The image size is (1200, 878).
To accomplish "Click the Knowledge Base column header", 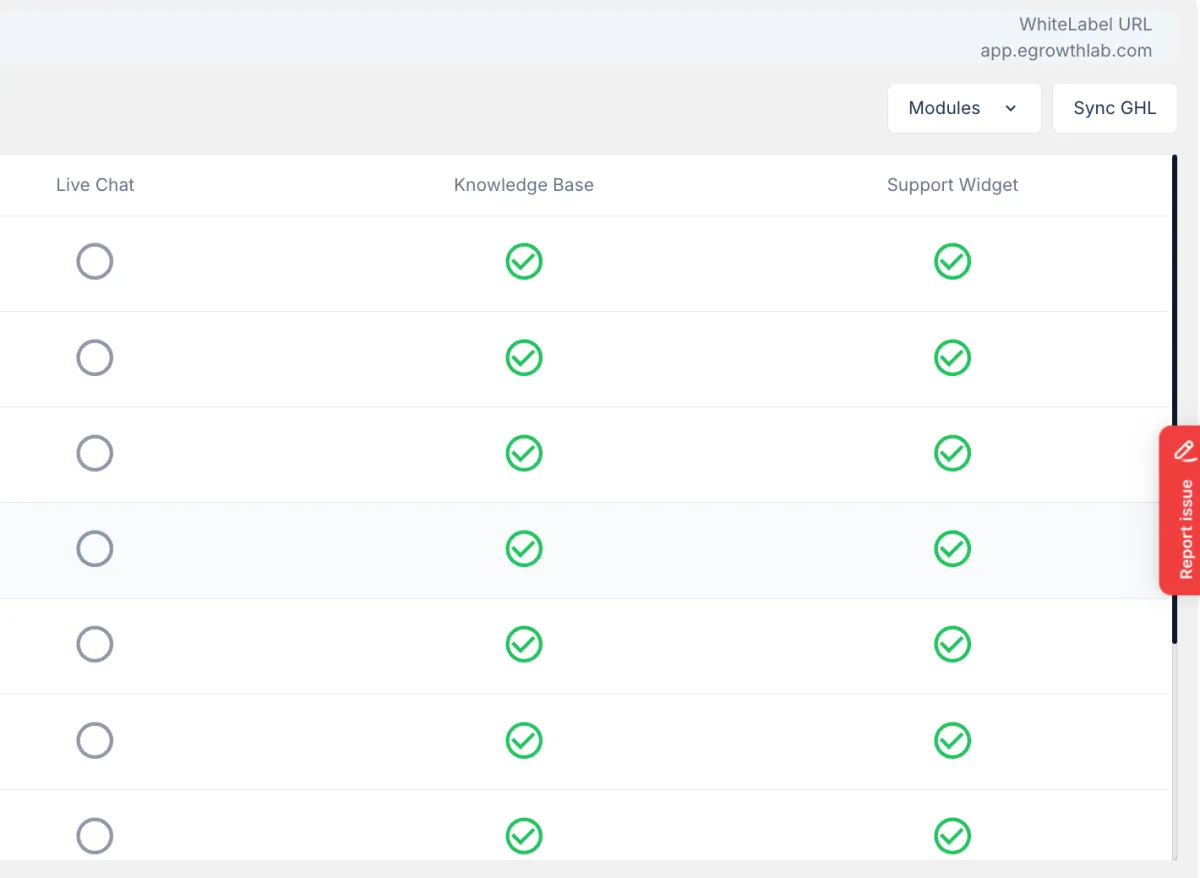I will [524, 185].
